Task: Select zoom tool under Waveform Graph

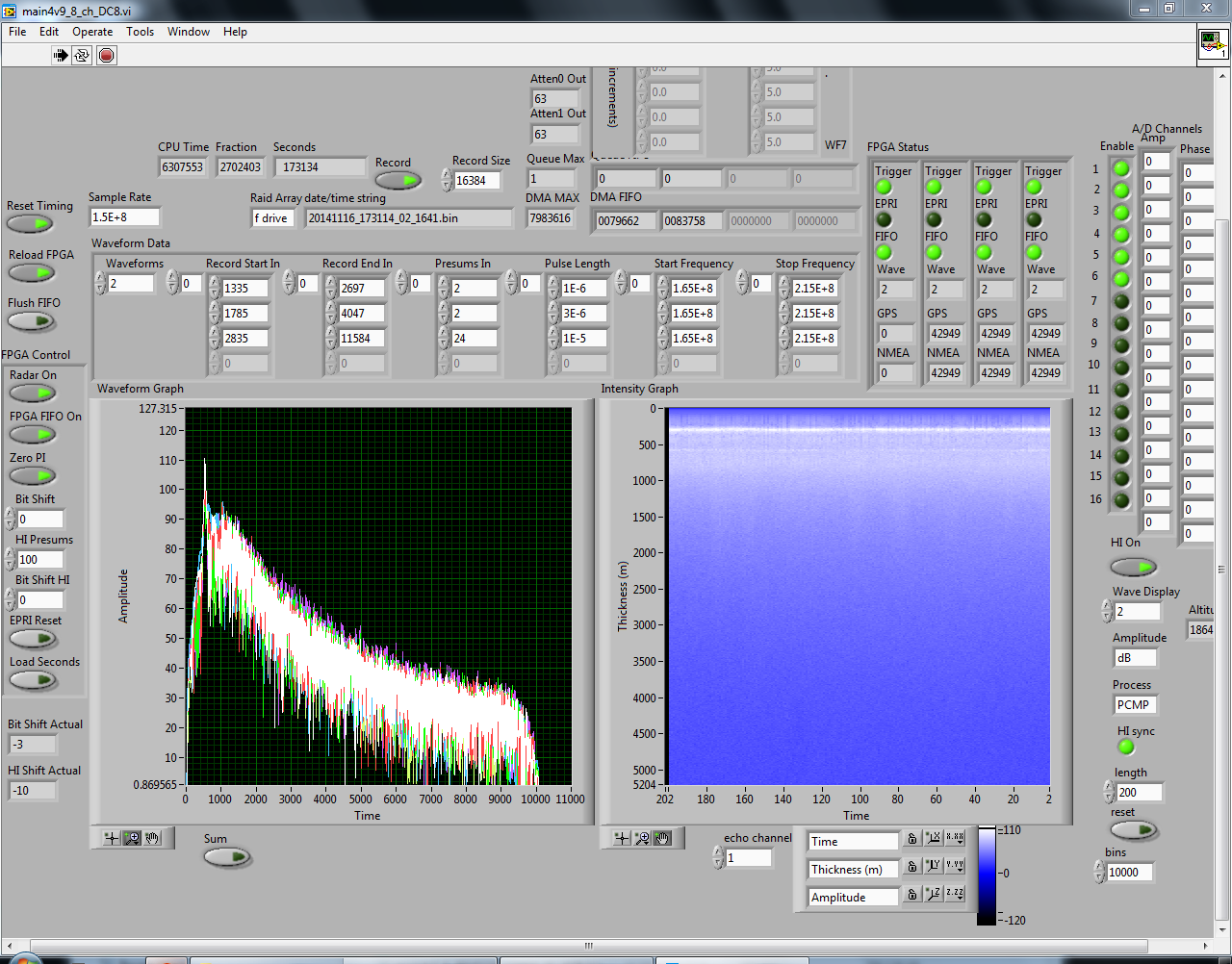Action: (133, 838)
